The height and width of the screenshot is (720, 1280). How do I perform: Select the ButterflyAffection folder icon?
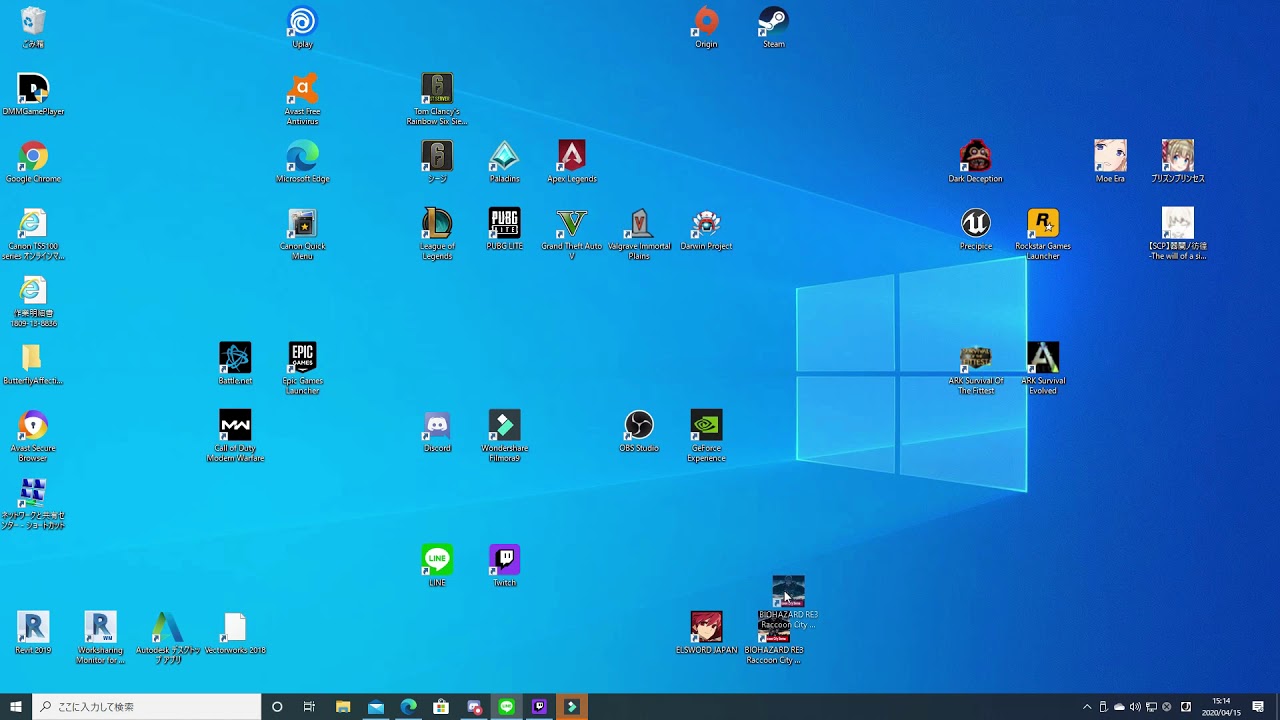coord(33,364)
